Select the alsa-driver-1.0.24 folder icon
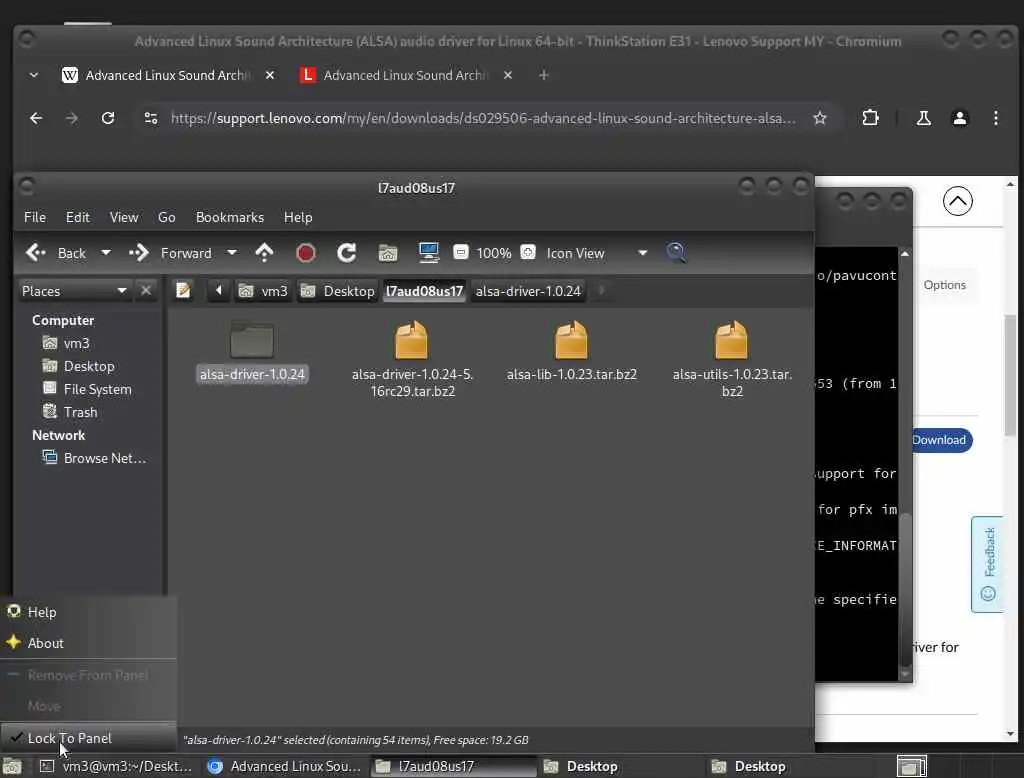Viewport: 1024px width, 778px height. 252,340
